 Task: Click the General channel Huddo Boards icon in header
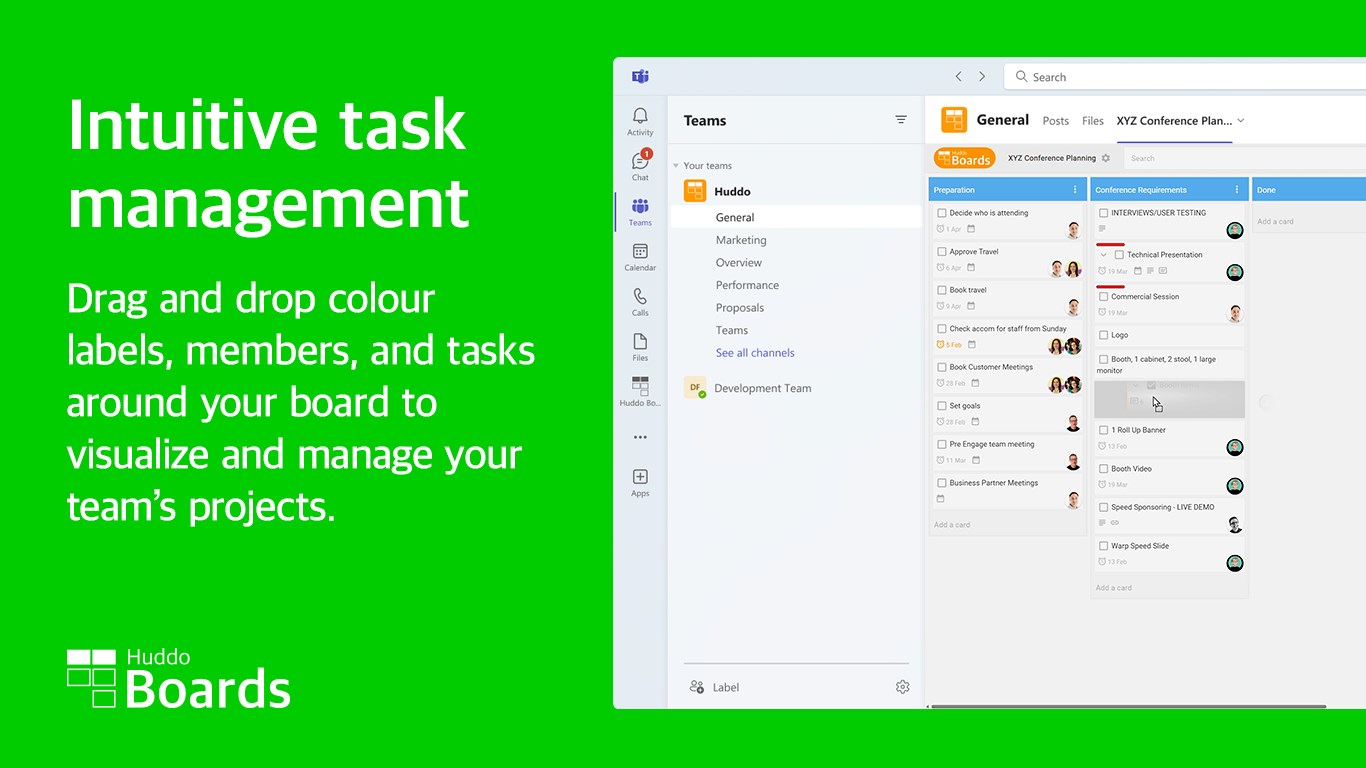(954, 120)
